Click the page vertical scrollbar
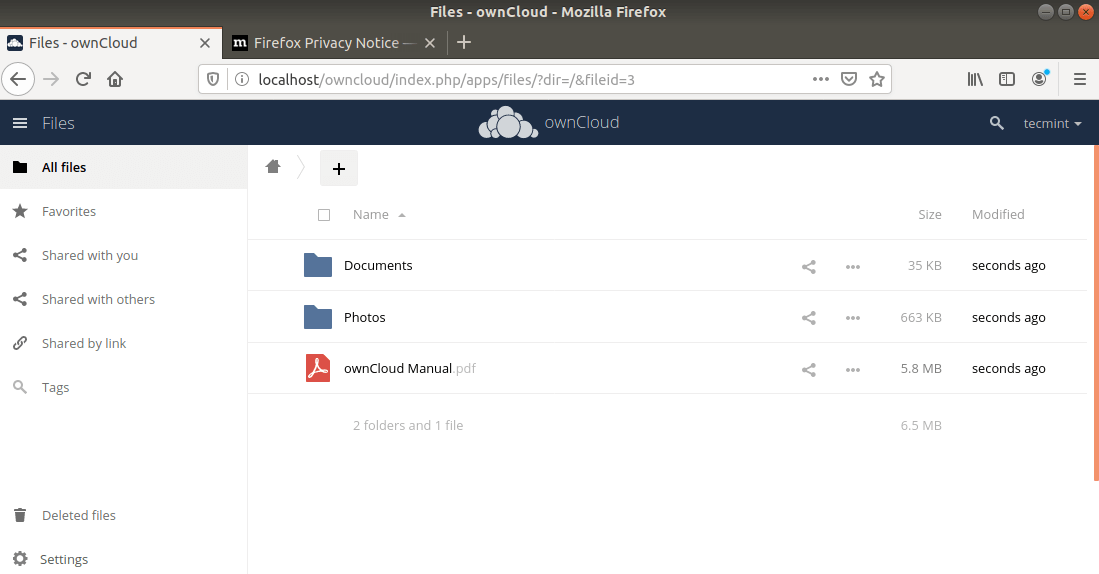 (x=1096, y=313)
